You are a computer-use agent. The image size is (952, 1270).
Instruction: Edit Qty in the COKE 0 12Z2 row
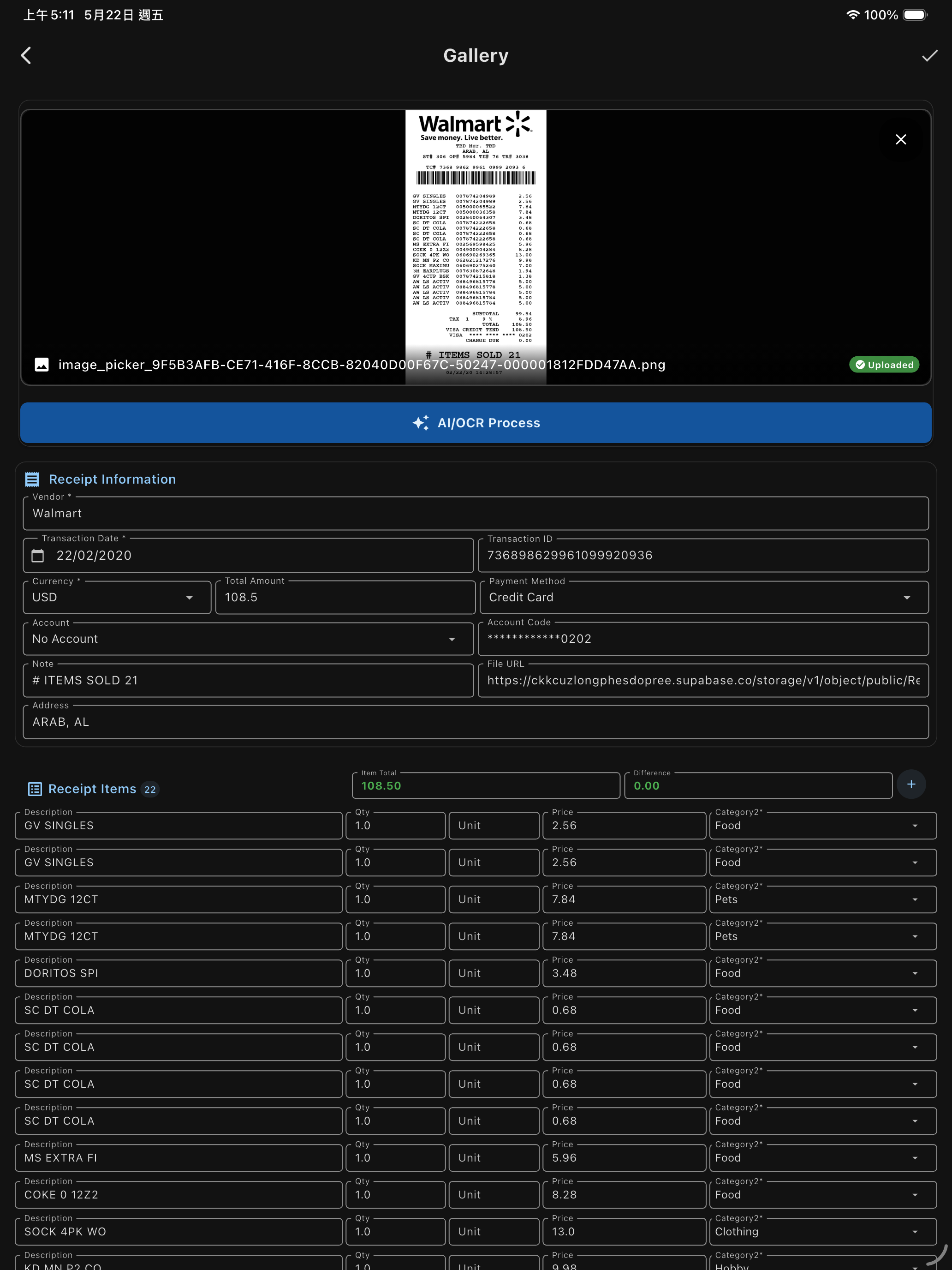tap(395, 1195)
